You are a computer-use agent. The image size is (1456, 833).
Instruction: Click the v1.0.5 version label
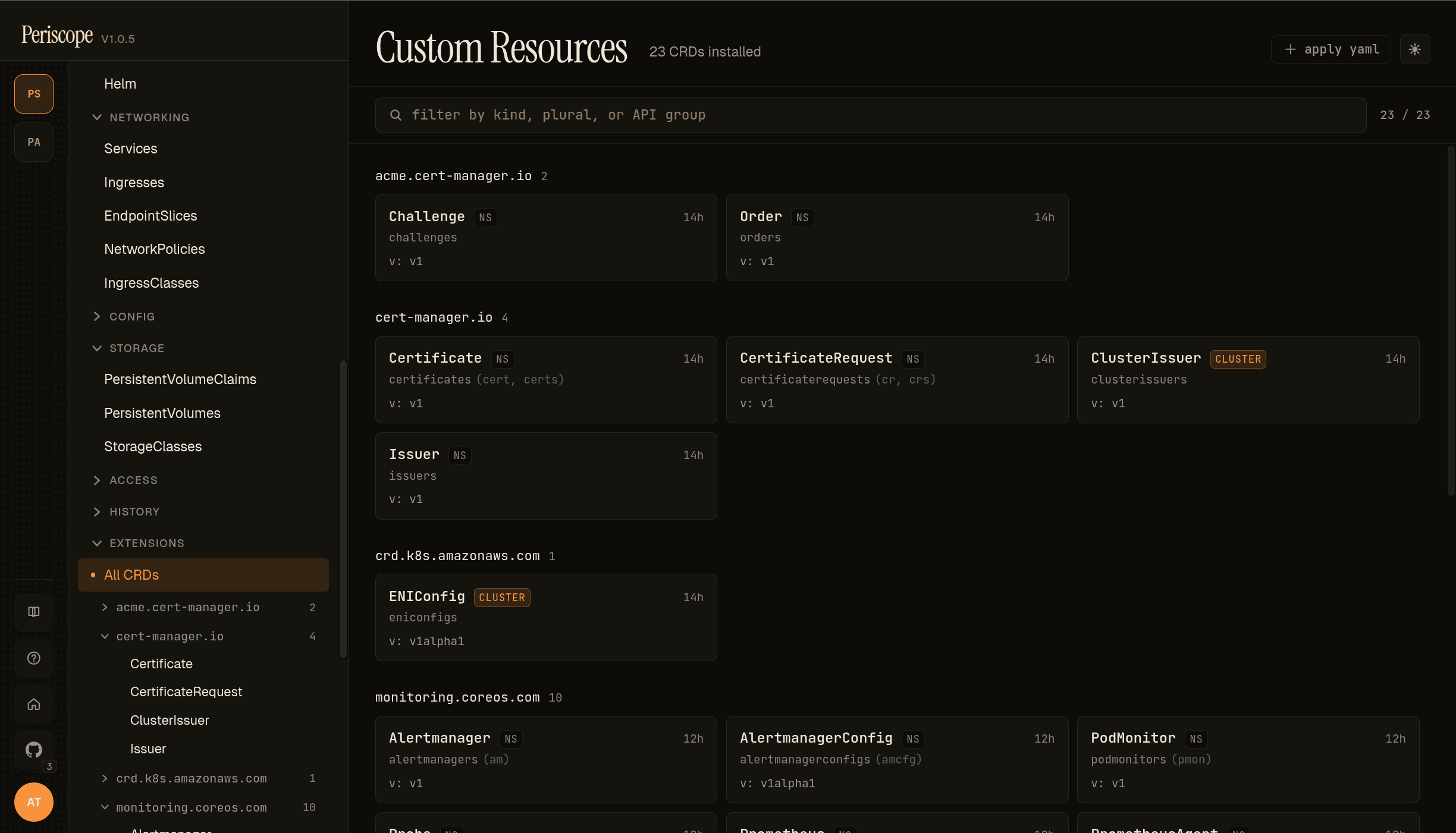tap(118, 39)
